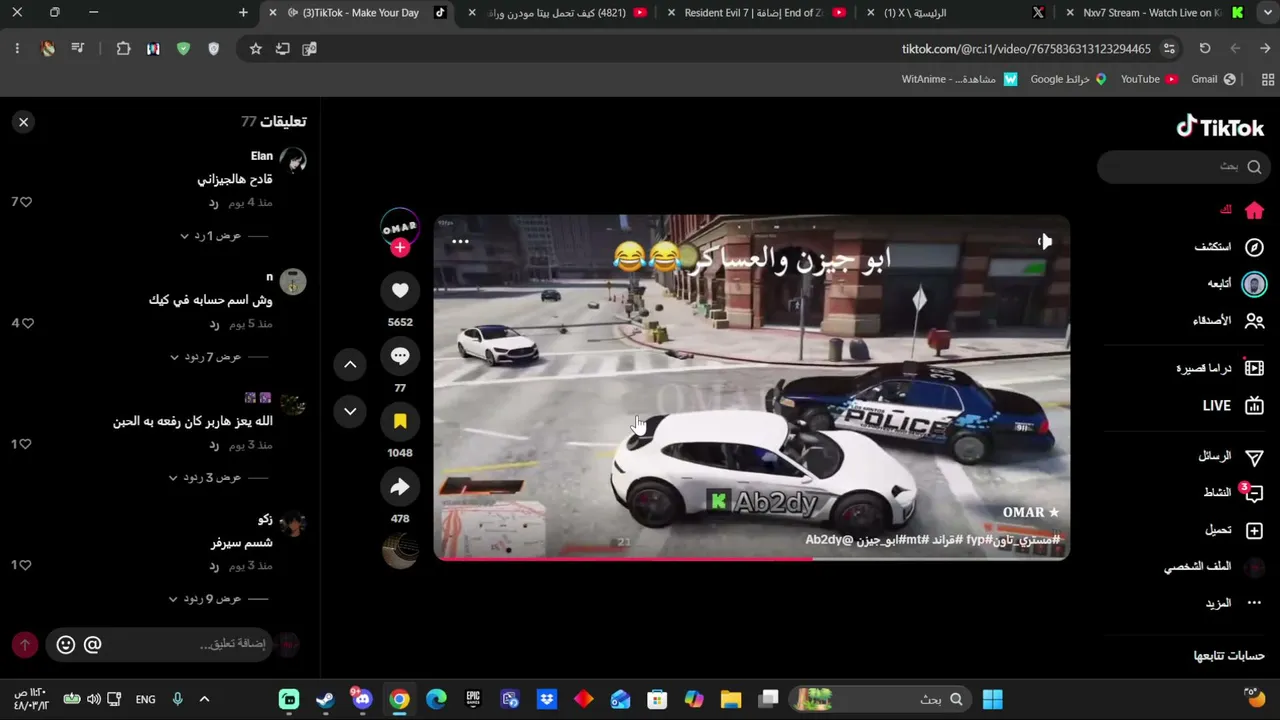Click the TikTok search field
Viewport: 1280px width, 720px height.
[1185, 167]
